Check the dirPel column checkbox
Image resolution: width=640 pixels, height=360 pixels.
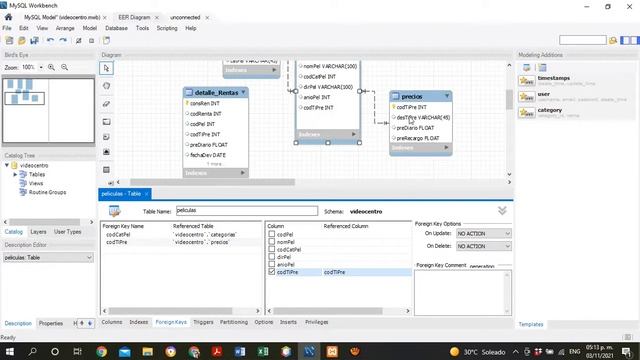(x=272, y=257)
